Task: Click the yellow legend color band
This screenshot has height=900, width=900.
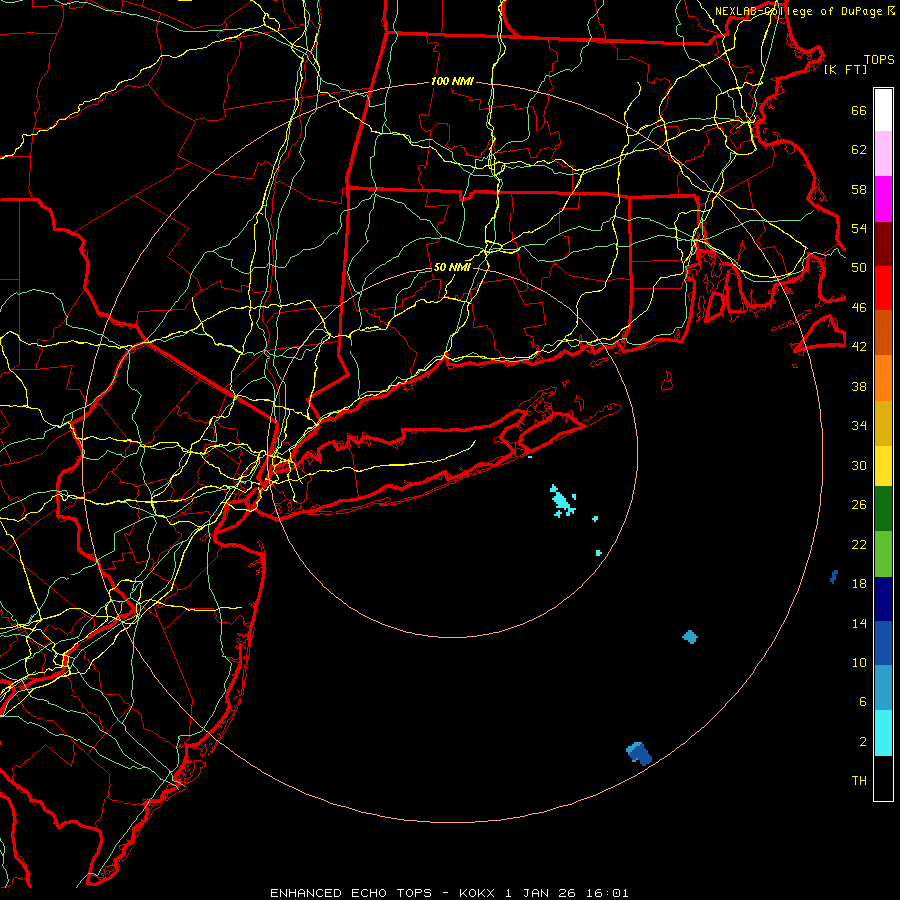Action: pyautogui.click(x=883, y=466)
